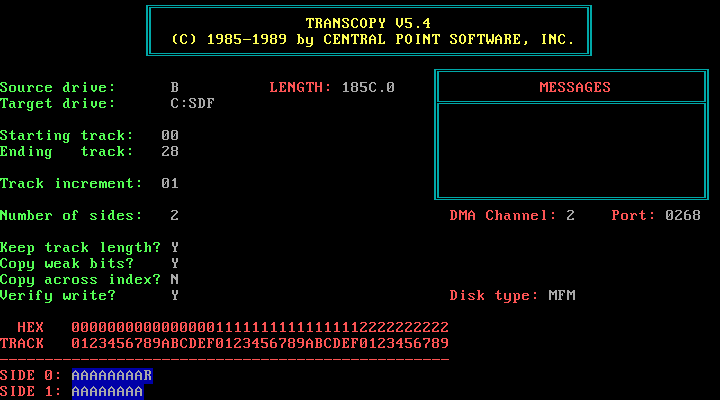Click the Starting track value 00
720x400 pixels.
(x=170, y=135)
